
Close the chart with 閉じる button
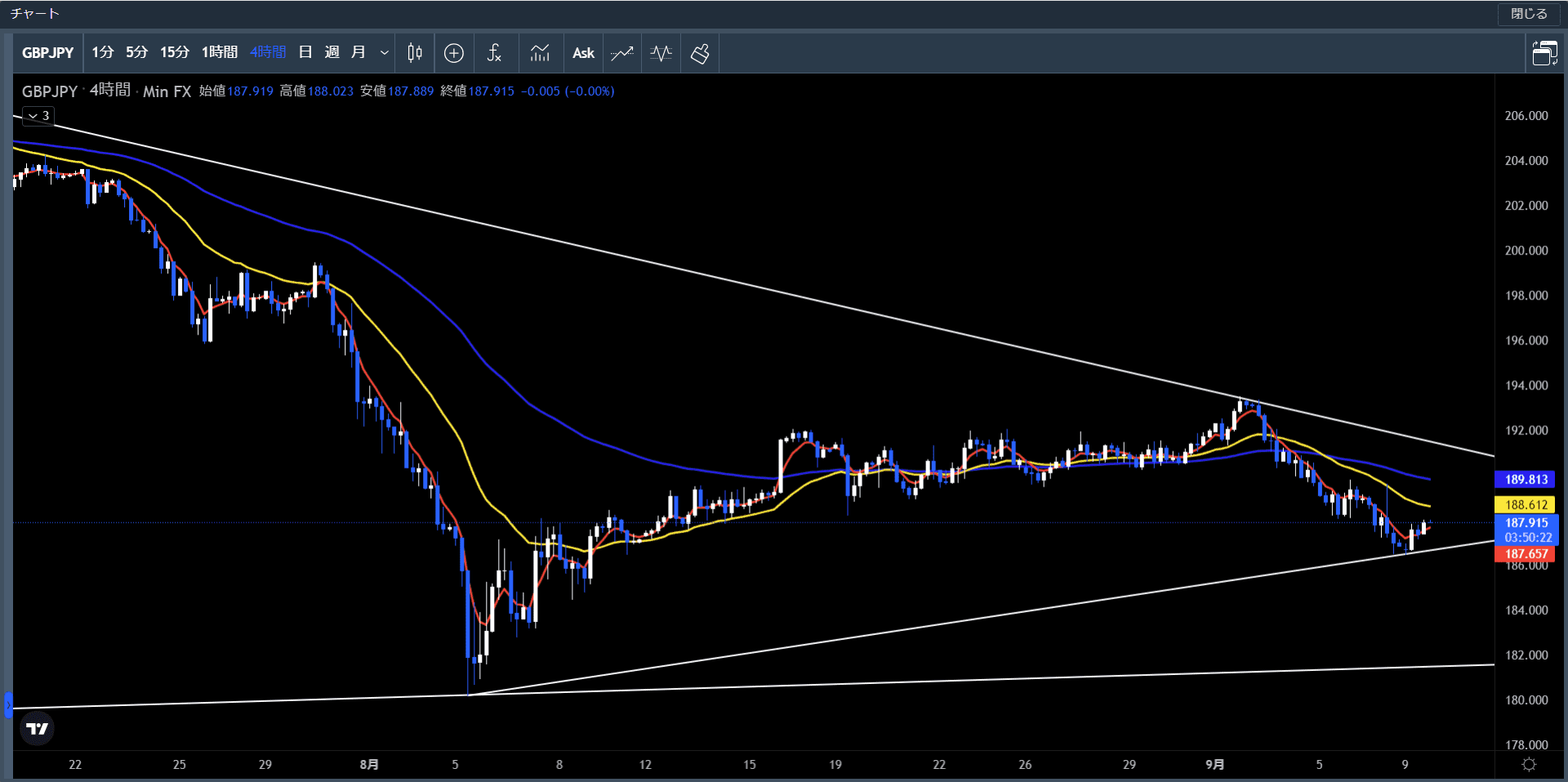tap(1529, 14)
